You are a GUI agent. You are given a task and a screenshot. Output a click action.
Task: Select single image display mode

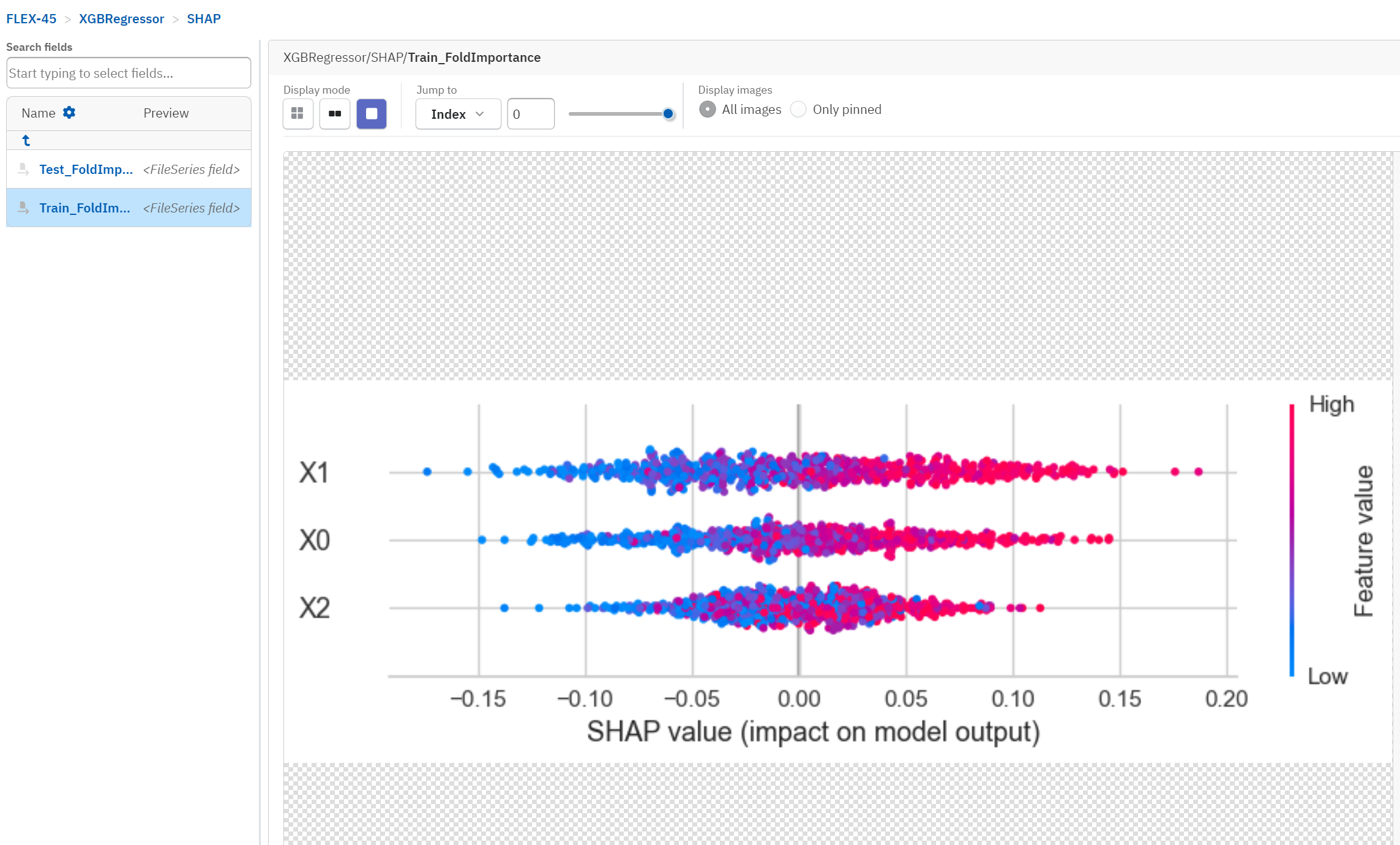(372, 114)
